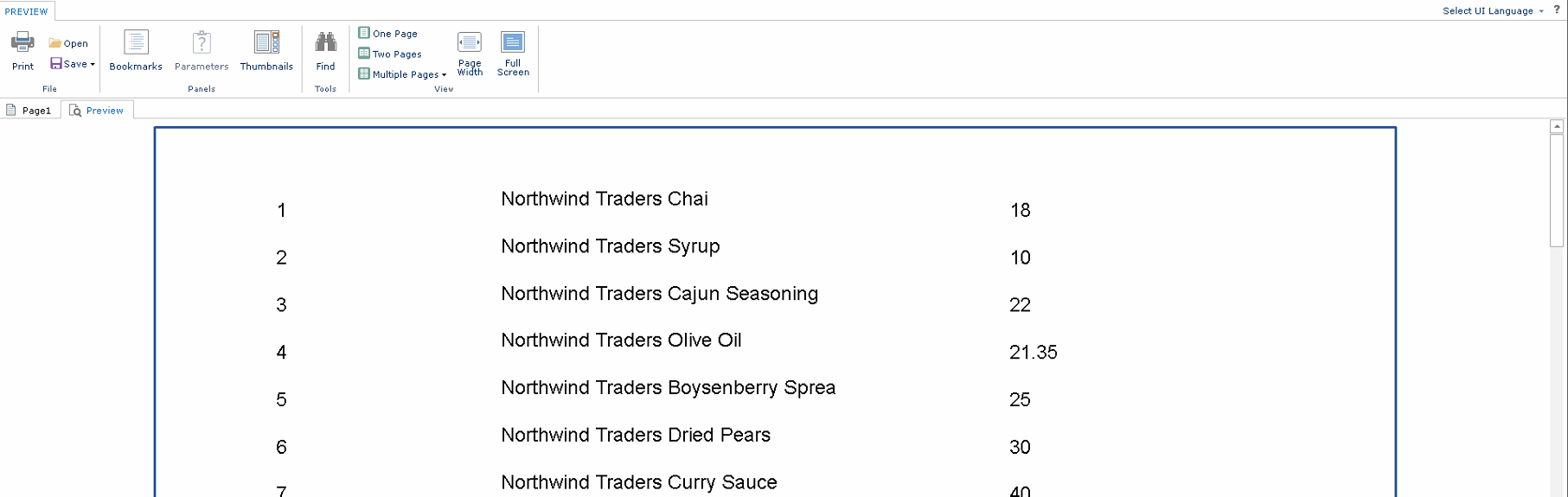Fit document to Page Width
This screenshot has height=497, width=1568.
coord(470,54)
